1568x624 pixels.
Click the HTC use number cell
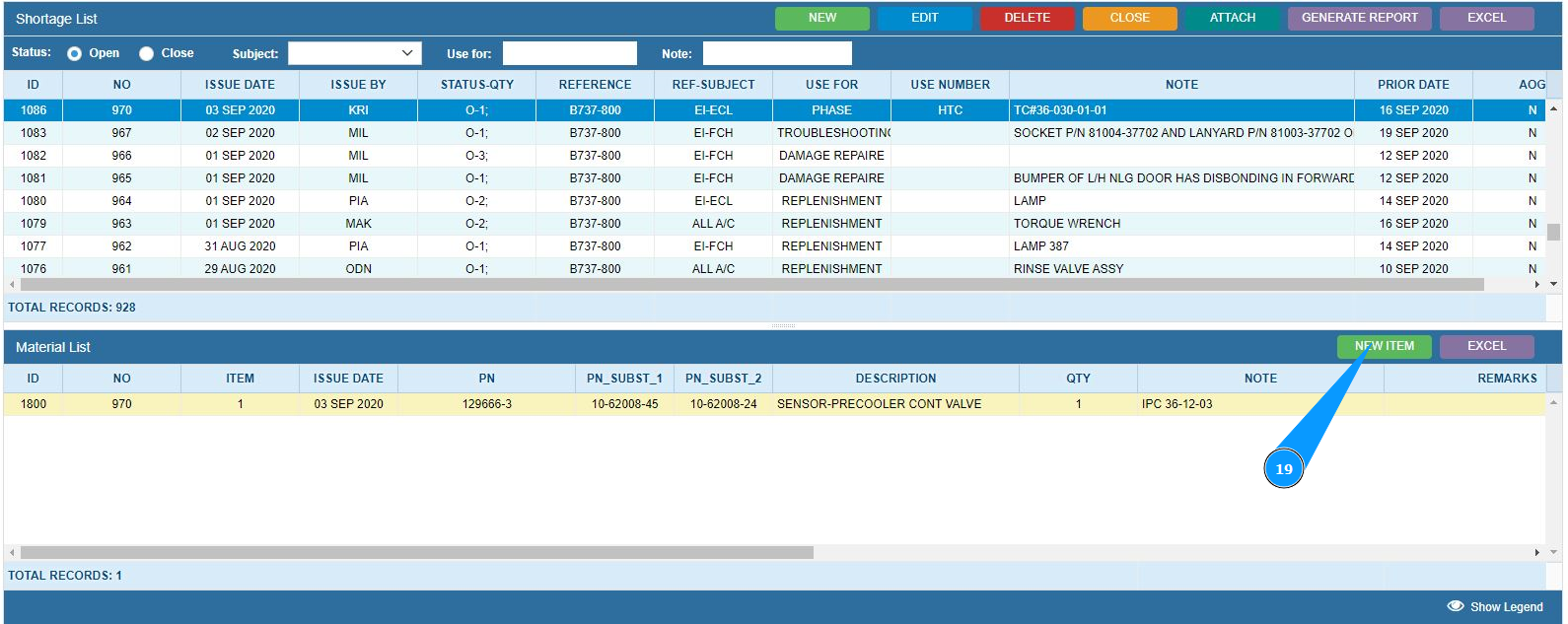tap(950, 110)
